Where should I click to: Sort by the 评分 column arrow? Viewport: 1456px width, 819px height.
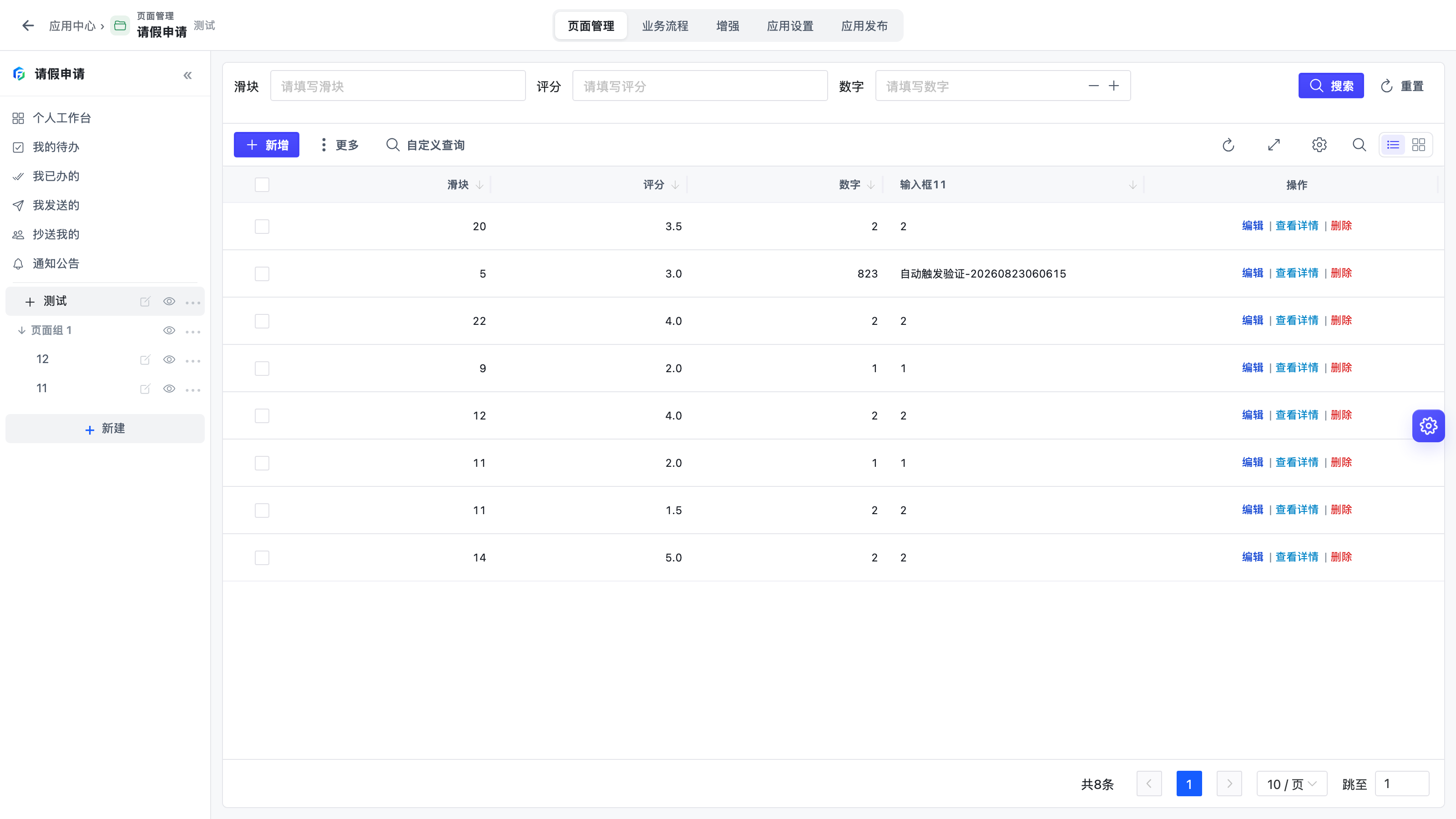675,185
